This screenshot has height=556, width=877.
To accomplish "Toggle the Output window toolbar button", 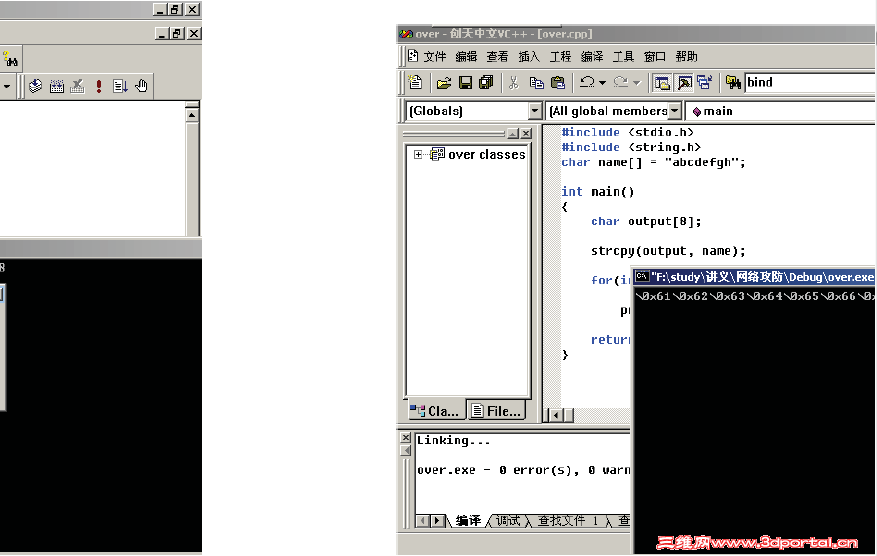I will [x=684, y=83].
